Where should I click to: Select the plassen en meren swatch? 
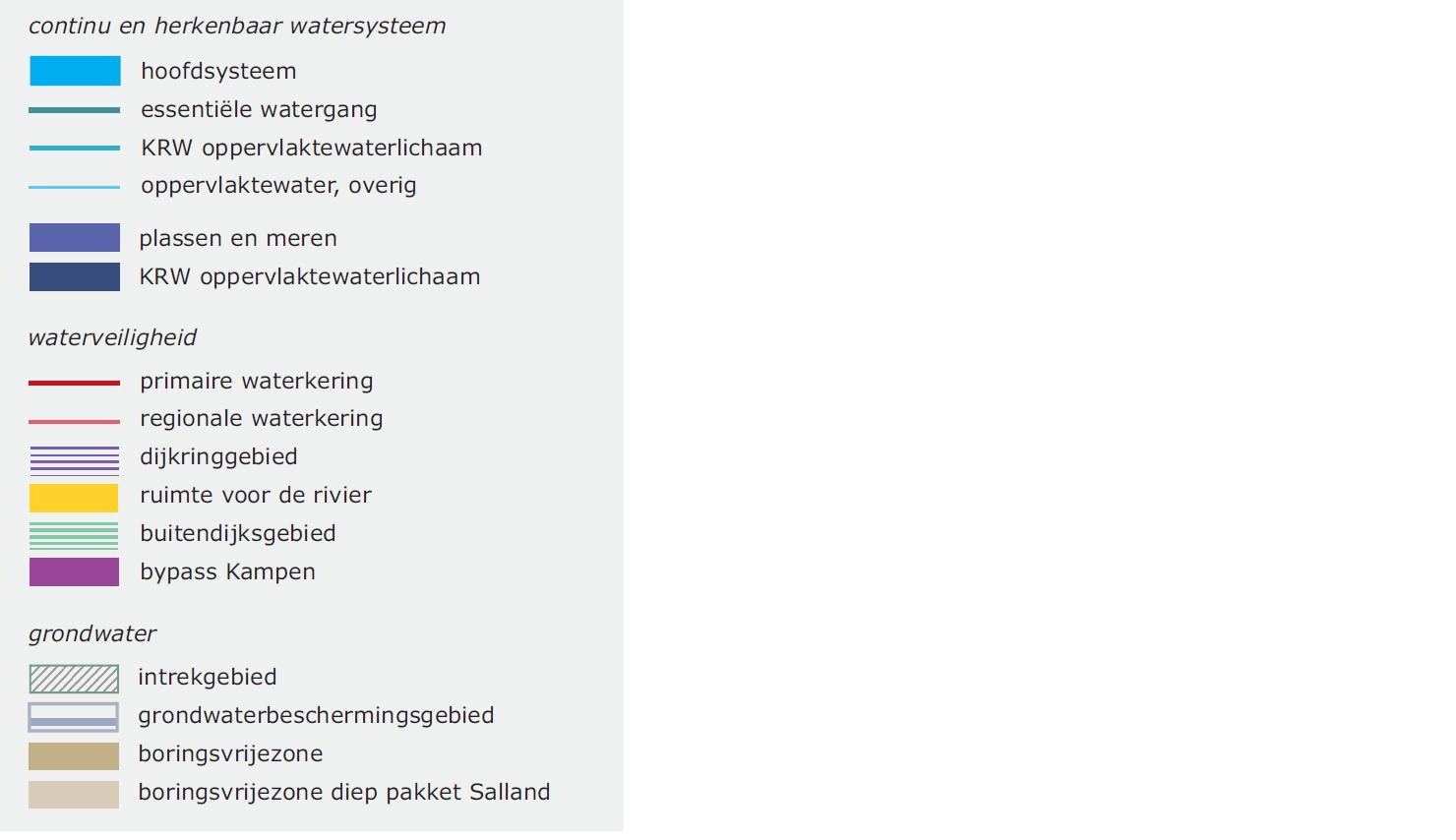[x=75, y=238]
